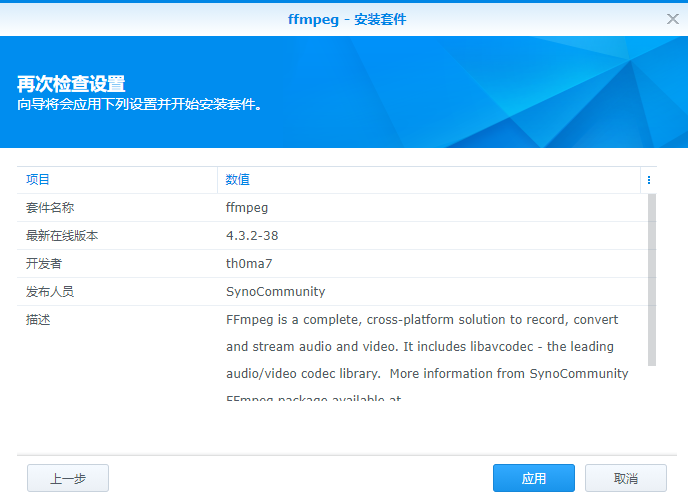Click the 应用 apply button

(534, 478)
